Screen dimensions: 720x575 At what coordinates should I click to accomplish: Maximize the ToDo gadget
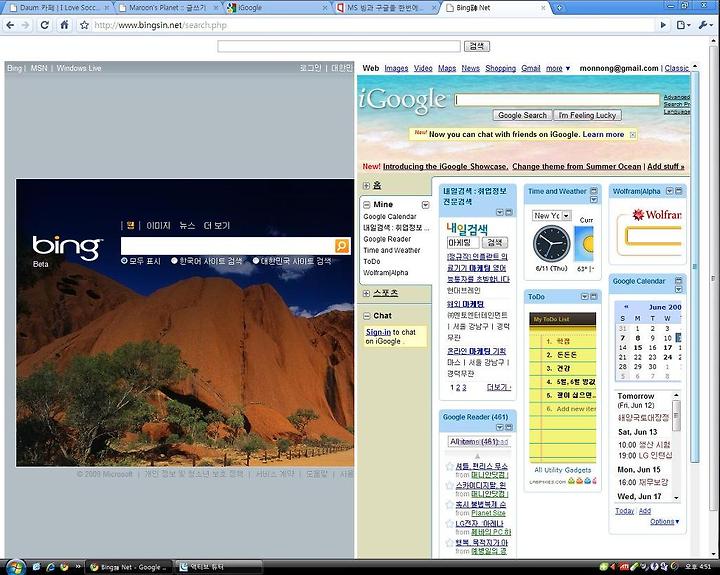593,297
